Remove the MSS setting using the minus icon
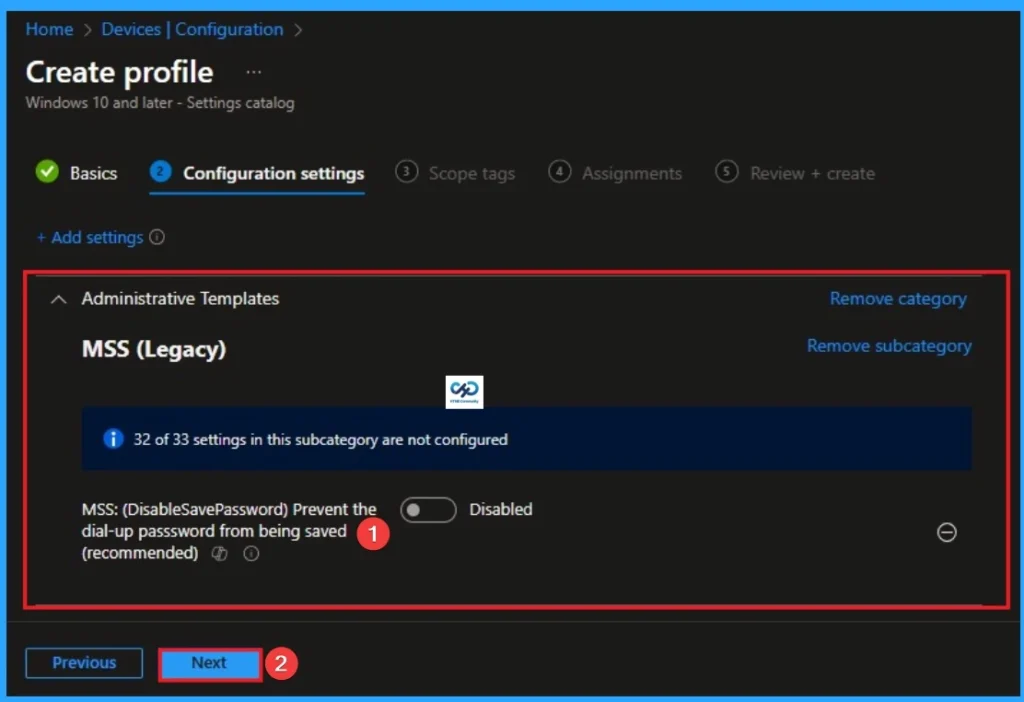Screen dimensions: 1024x702 pos(946,532)
